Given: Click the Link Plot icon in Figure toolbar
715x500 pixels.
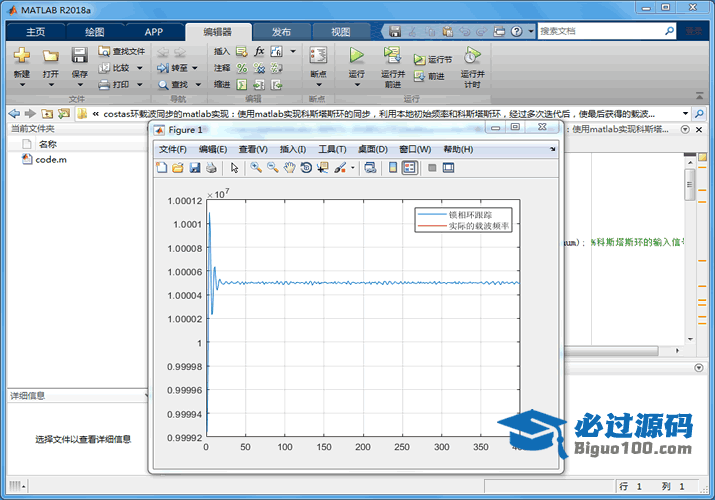Looking at the screenshot, I should (x=370, y=168).
